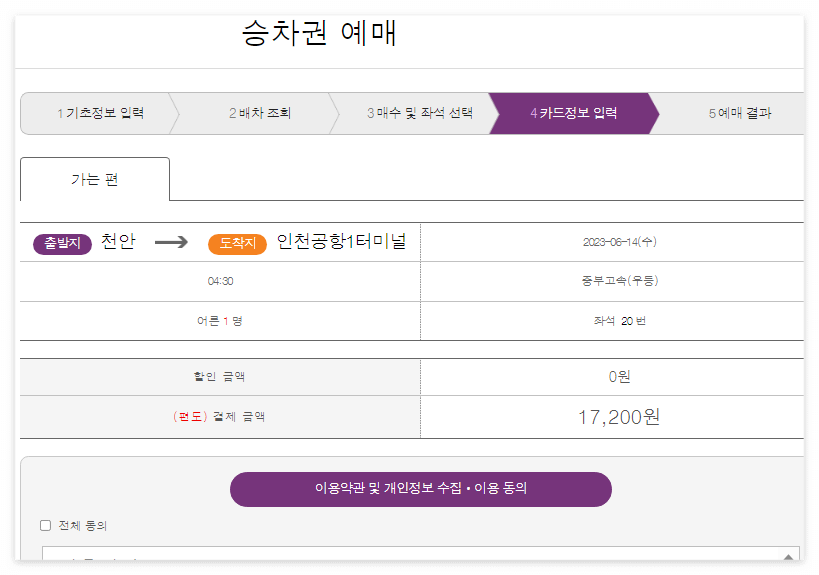This screenshot has height=575, width=819.
Task: Click discount value 0원
Action: 619,377
